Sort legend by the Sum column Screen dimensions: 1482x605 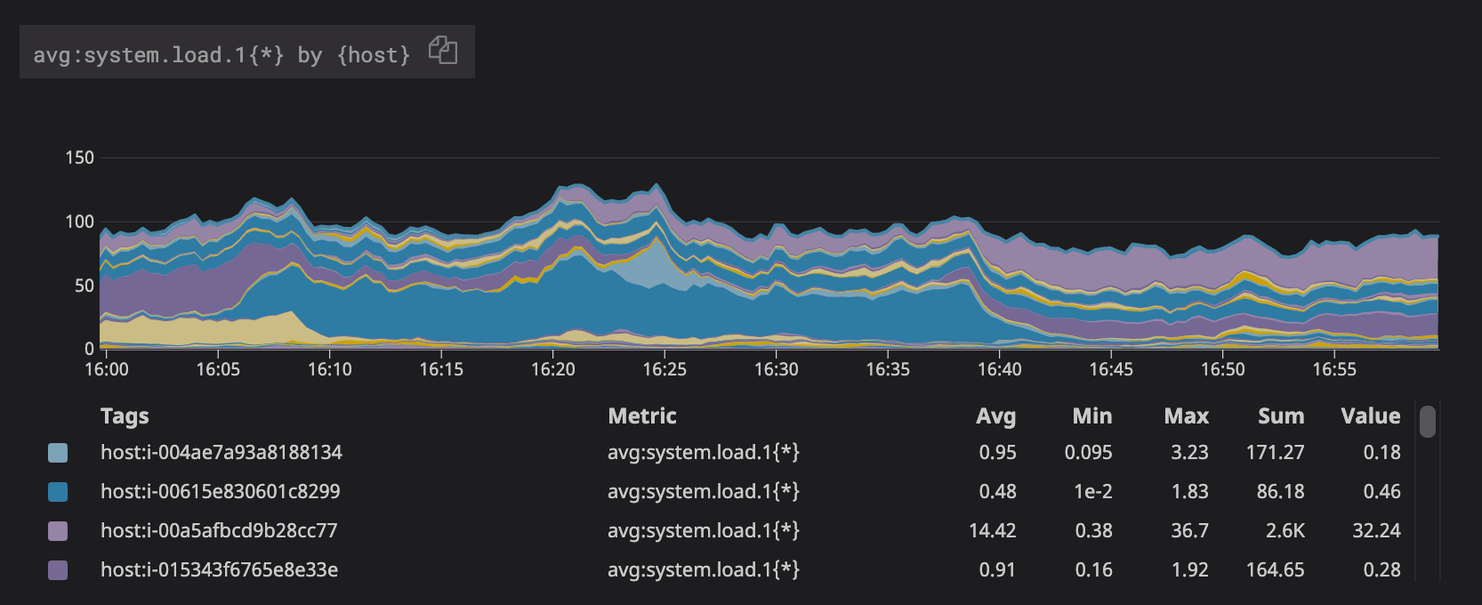1279,416
